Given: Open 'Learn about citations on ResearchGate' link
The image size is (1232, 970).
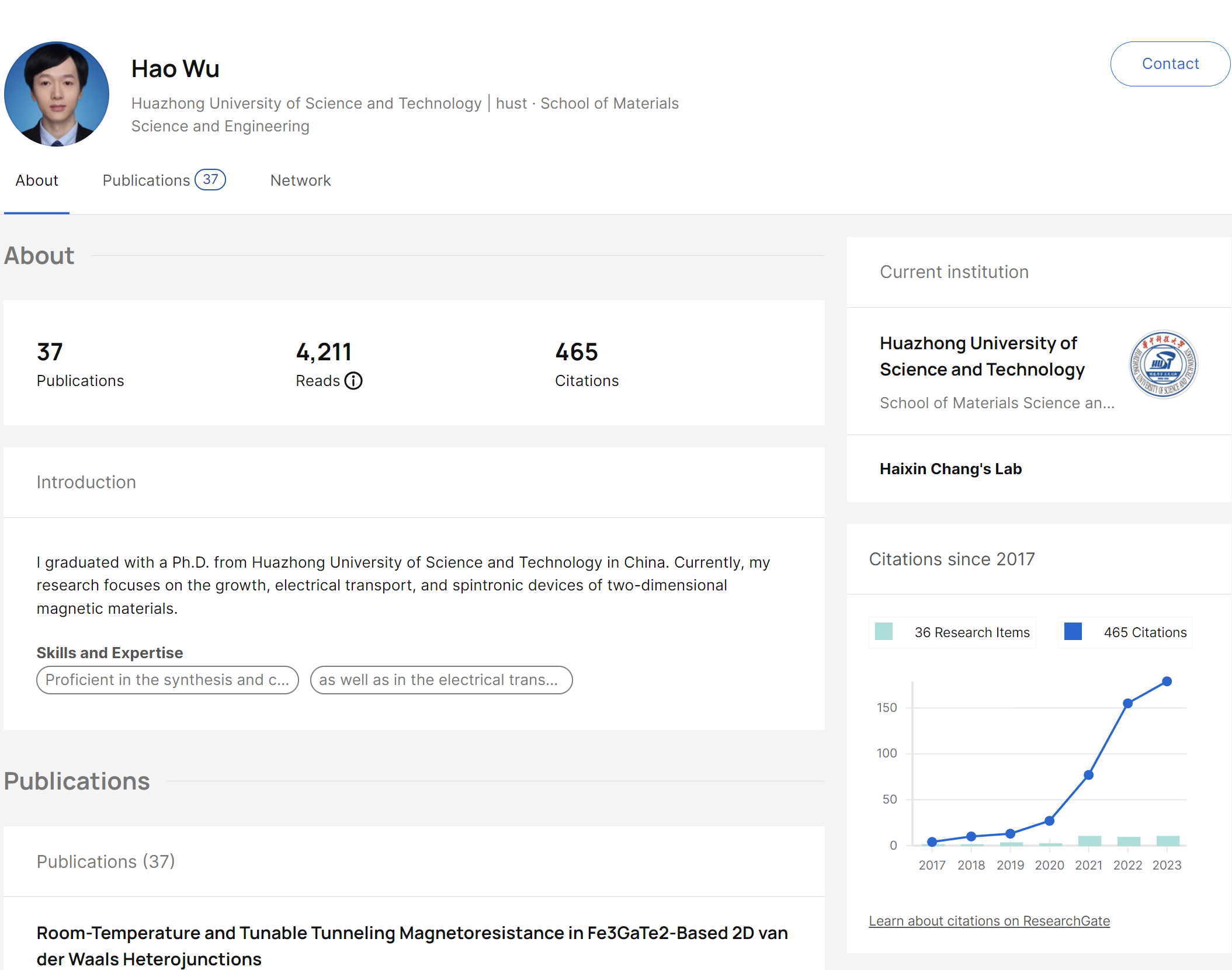Looking at the screenshot, I should (989, 921).
